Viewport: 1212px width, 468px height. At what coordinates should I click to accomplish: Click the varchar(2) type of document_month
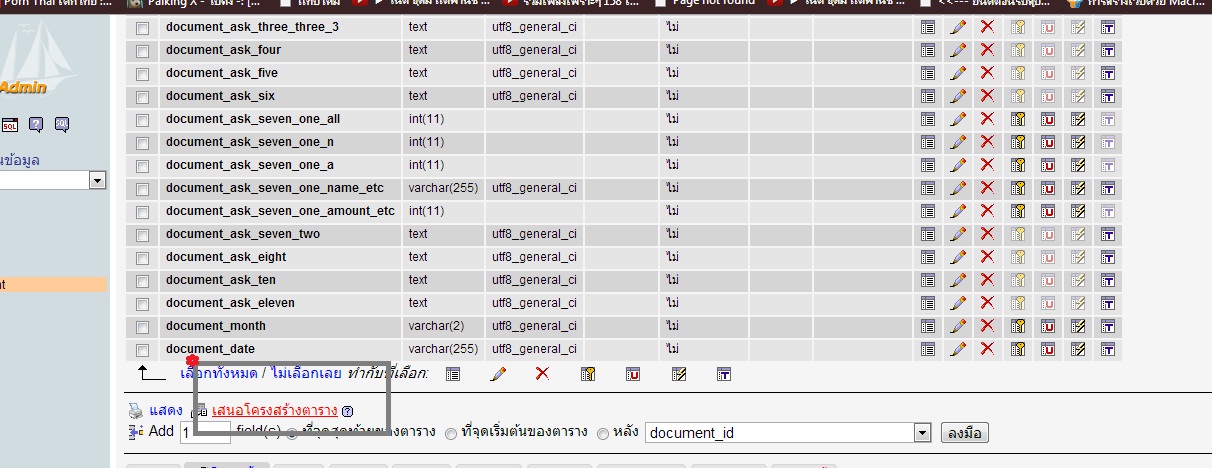[436, 326]
